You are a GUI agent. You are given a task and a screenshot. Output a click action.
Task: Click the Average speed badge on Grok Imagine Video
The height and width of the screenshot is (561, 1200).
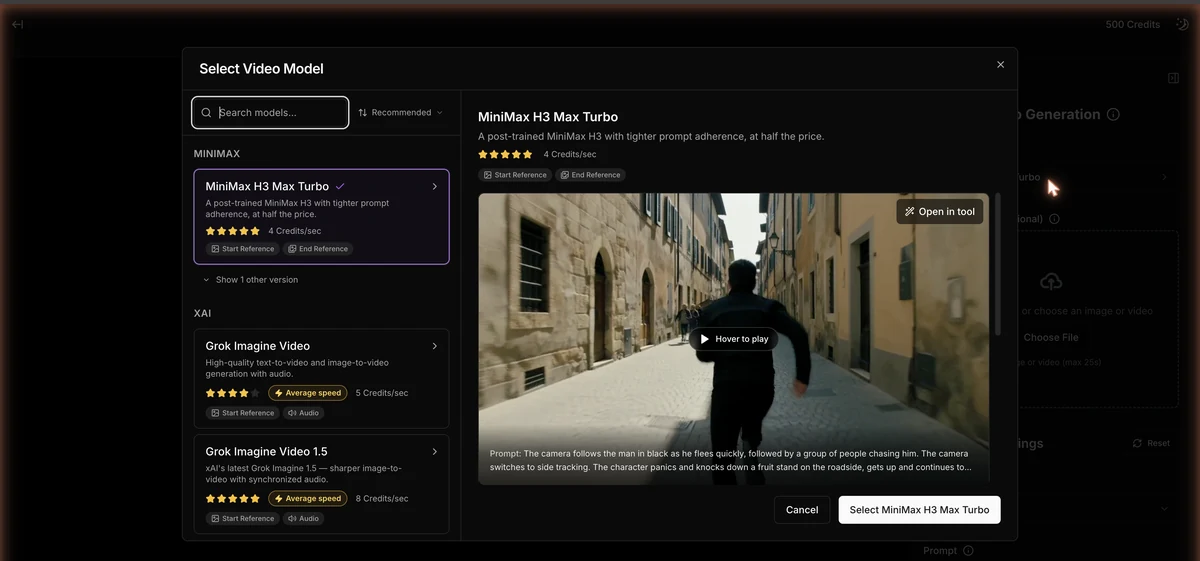(308, 393)
